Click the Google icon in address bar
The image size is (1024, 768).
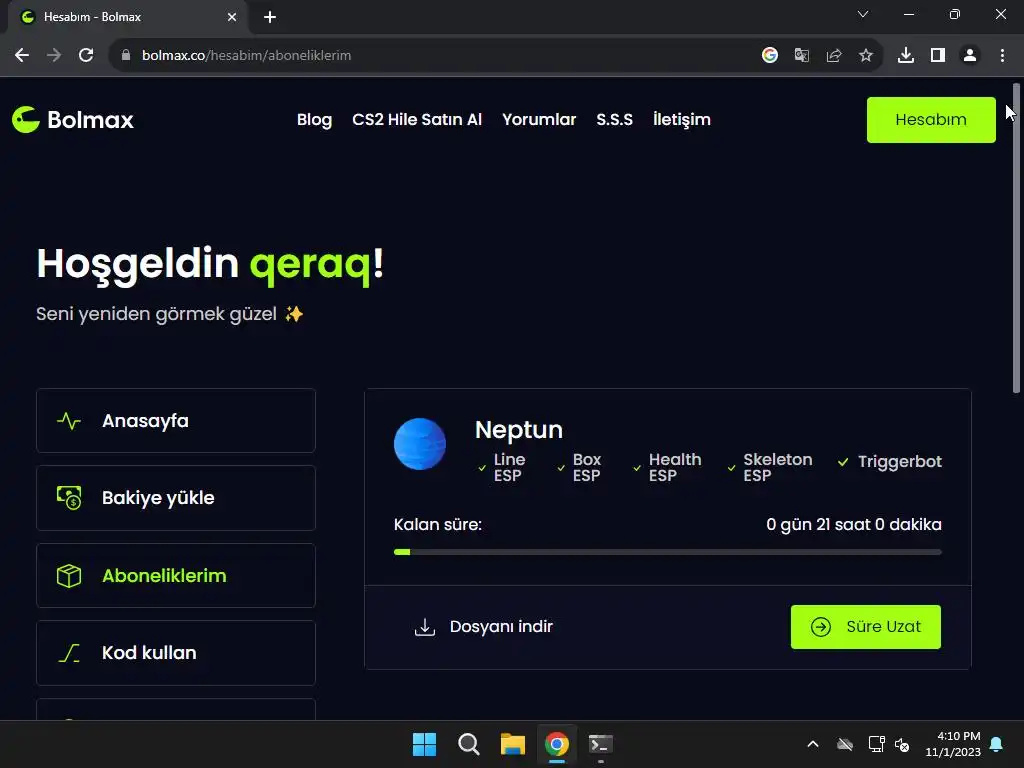tap(770, 56)
